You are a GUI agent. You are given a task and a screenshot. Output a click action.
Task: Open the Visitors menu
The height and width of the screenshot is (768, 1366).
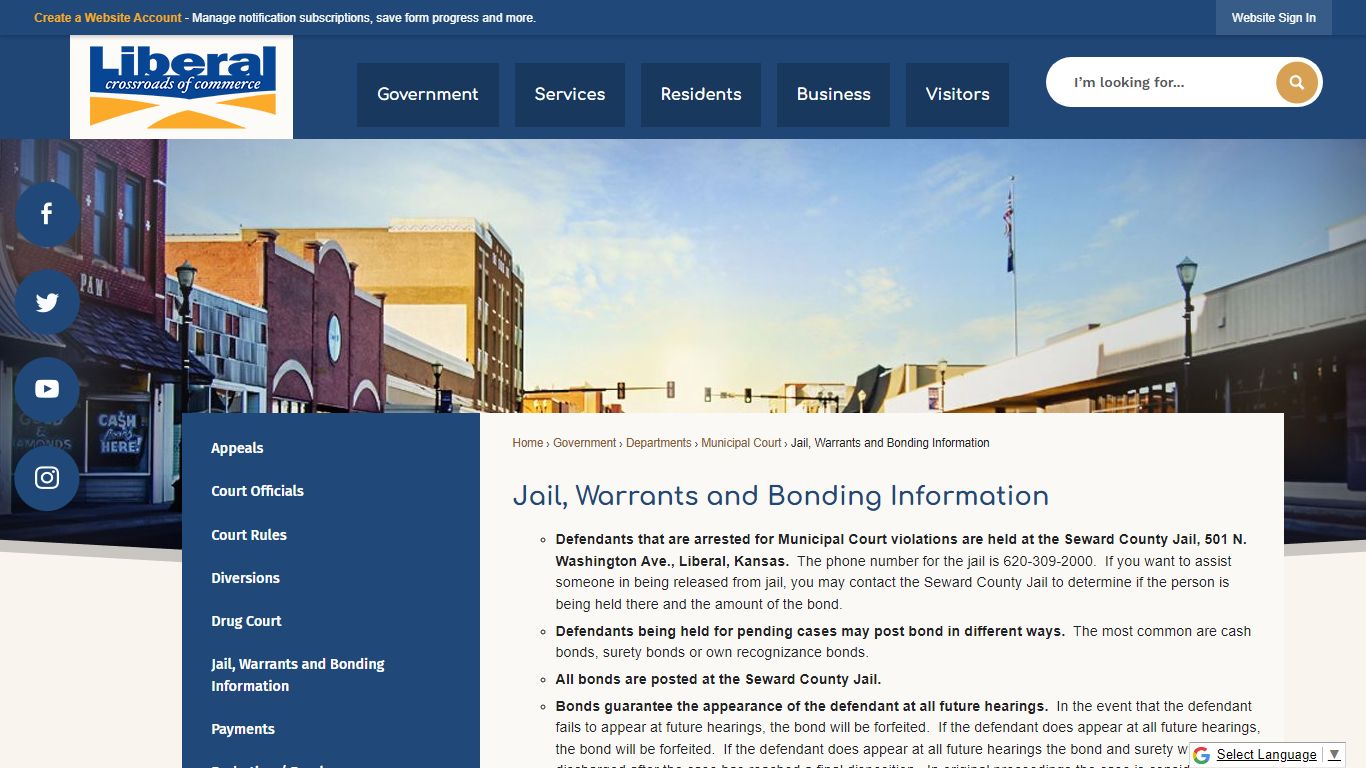tap(957, 94)
